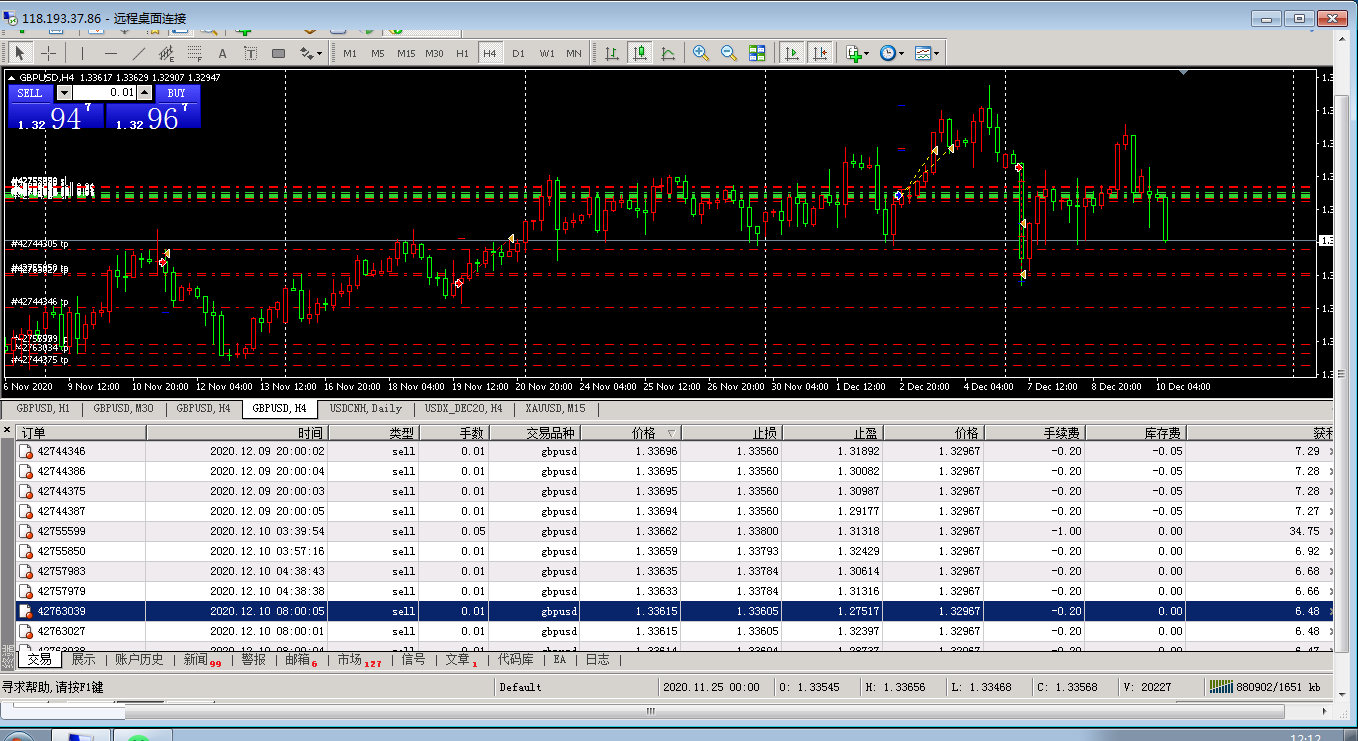Toggle chart auto scroll
The height and width of the screenshot is (741, 1358).
(792, 53)
